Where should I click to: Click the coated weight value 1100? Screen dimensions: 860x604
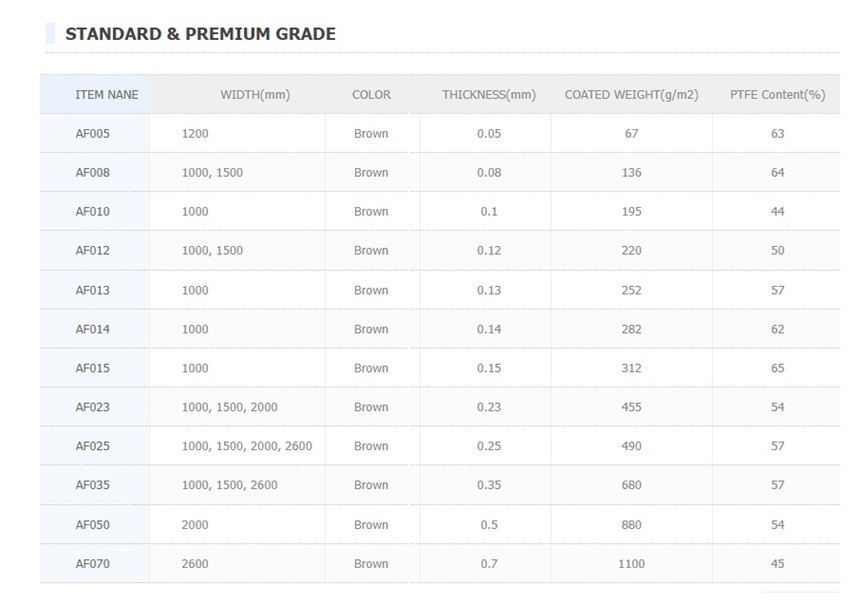pyautogui.click(x=631, y=564)
